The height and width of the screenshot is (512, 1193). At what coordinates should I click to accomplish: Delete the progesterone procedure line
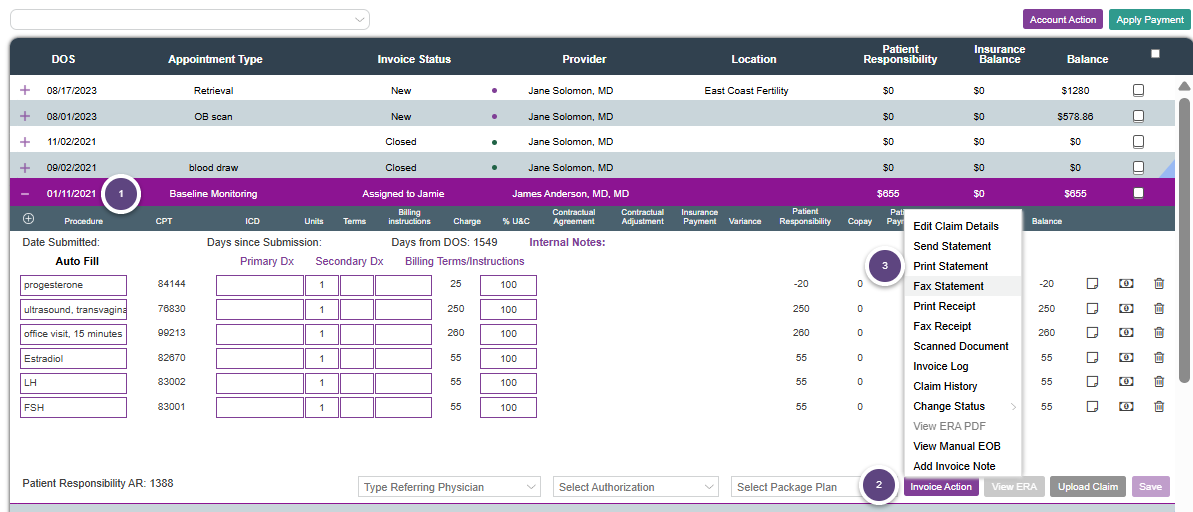[1159, 284]
